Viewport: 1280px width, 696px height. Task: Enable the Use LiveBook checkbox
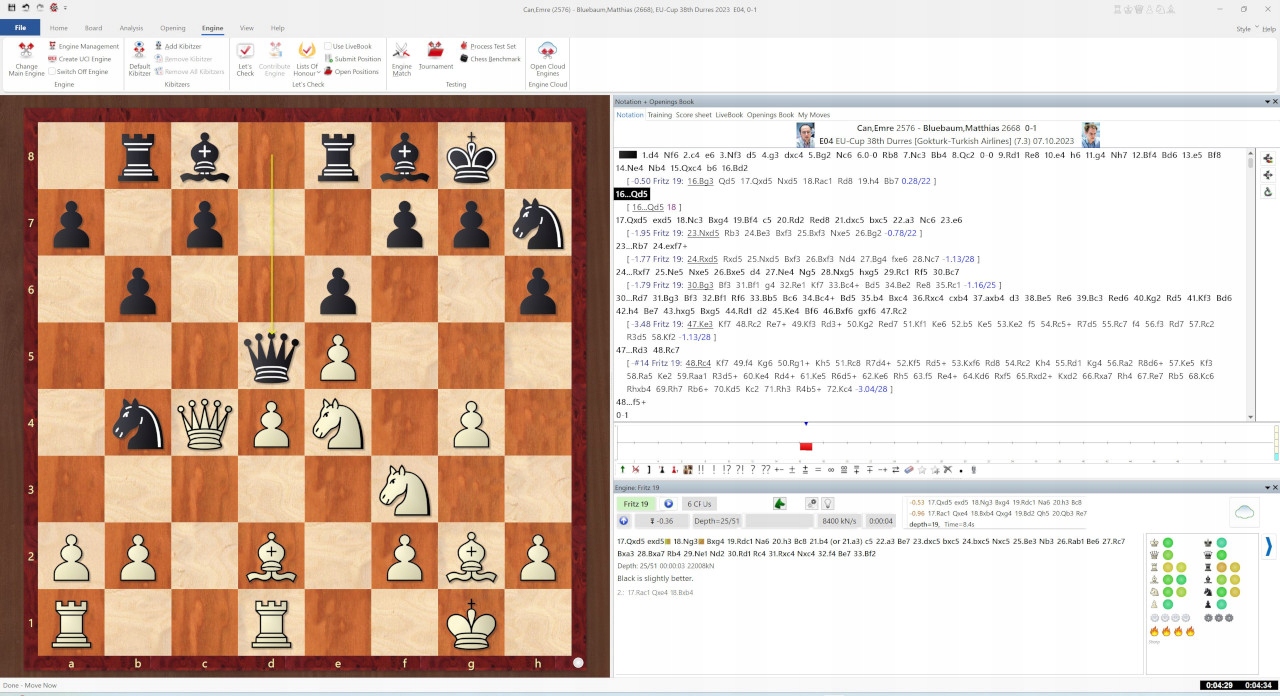(328, 45)
